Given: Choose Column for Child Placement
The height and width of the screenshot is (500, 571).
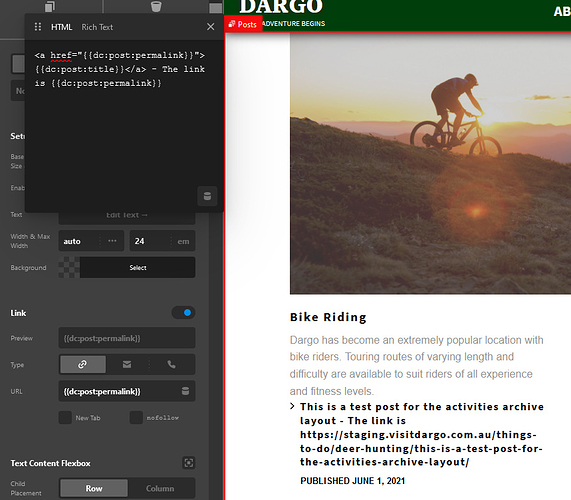Looking at the screenshot, I should (160, 488).
